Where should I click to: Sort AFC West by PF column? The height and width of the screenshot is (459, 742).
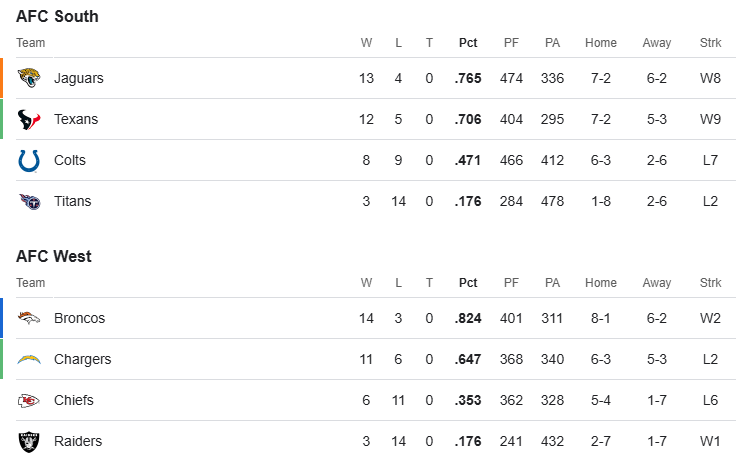point(511,283)
